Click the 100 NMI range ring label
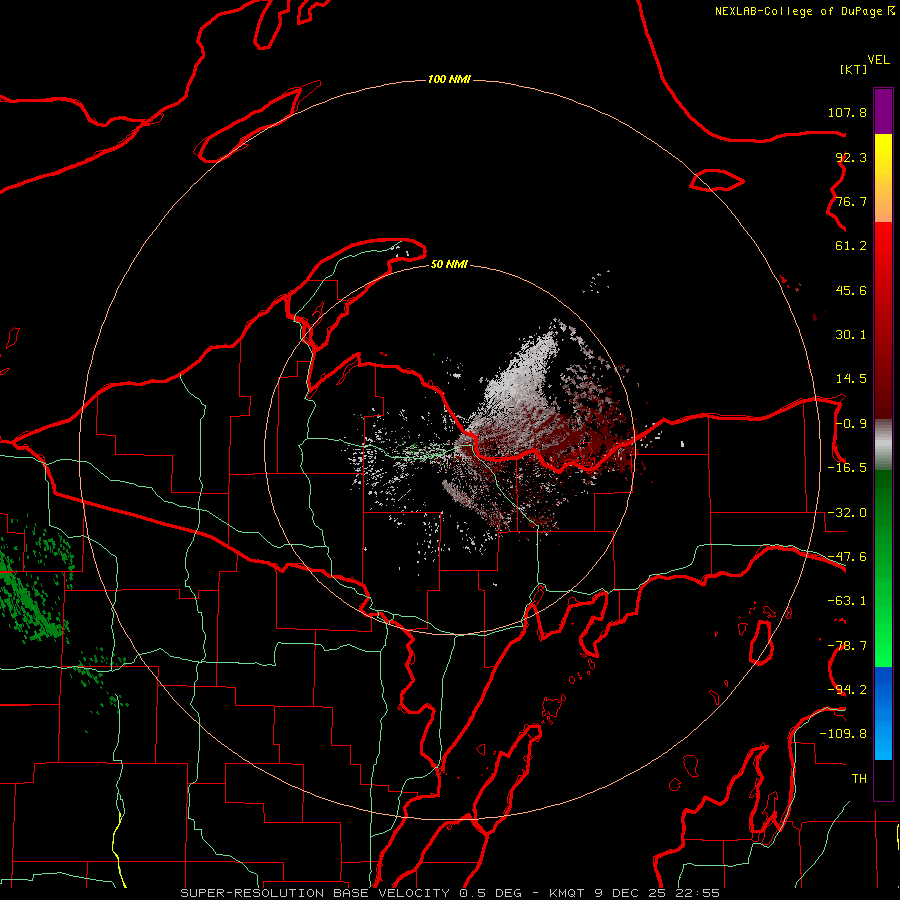 coord(449,79)
